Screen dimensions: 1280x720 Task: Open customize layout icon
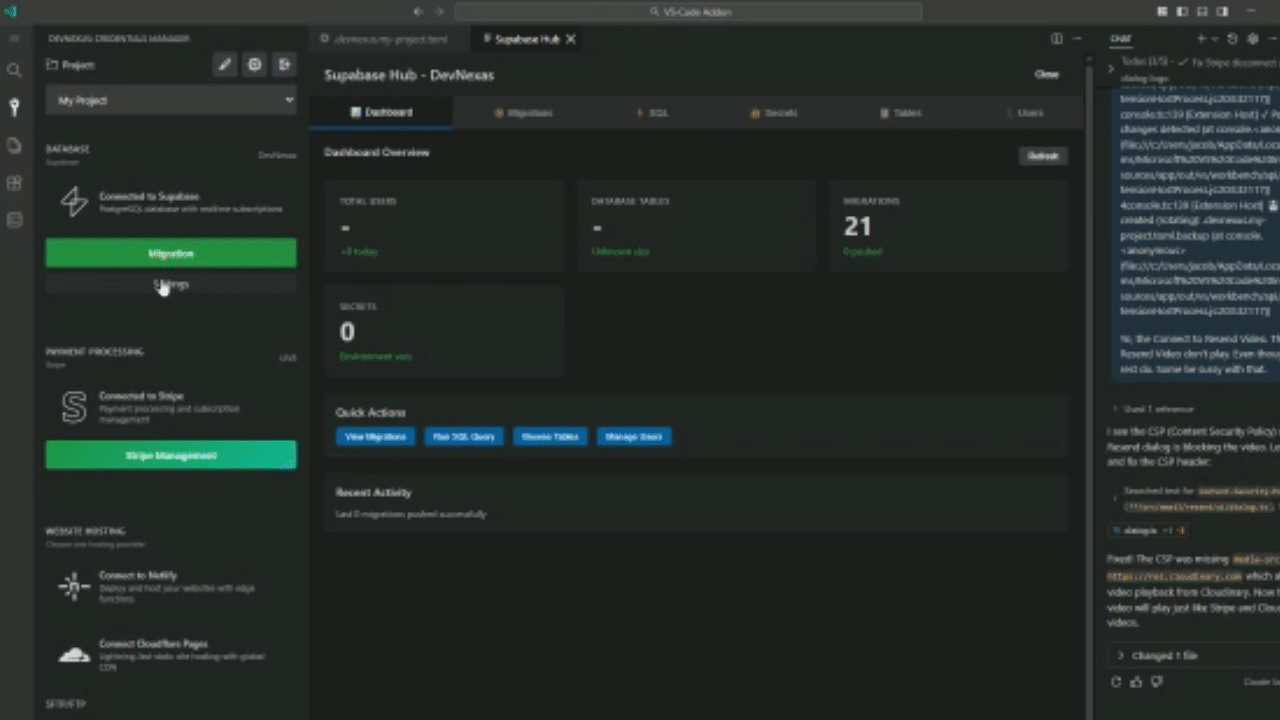(1163, 12)
